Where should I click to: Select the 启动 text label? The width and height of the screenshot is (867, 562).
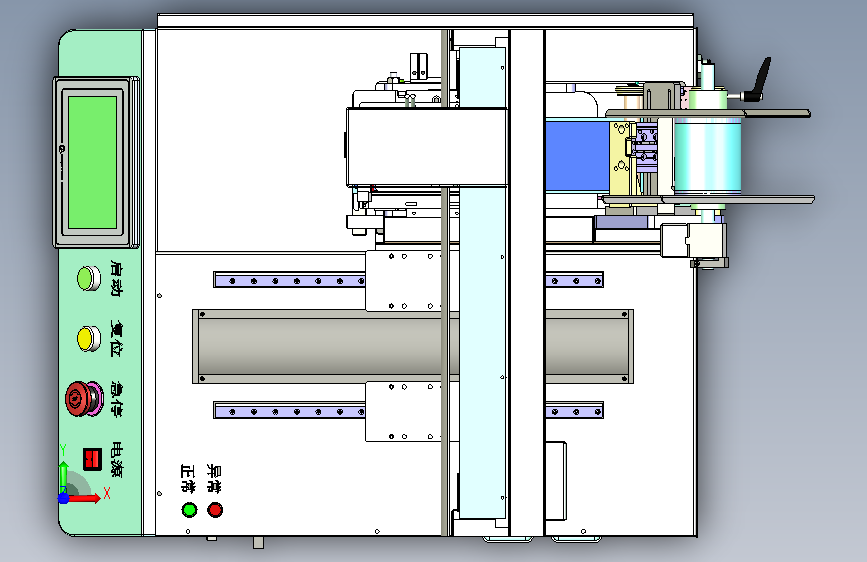(x=117, y=279)
